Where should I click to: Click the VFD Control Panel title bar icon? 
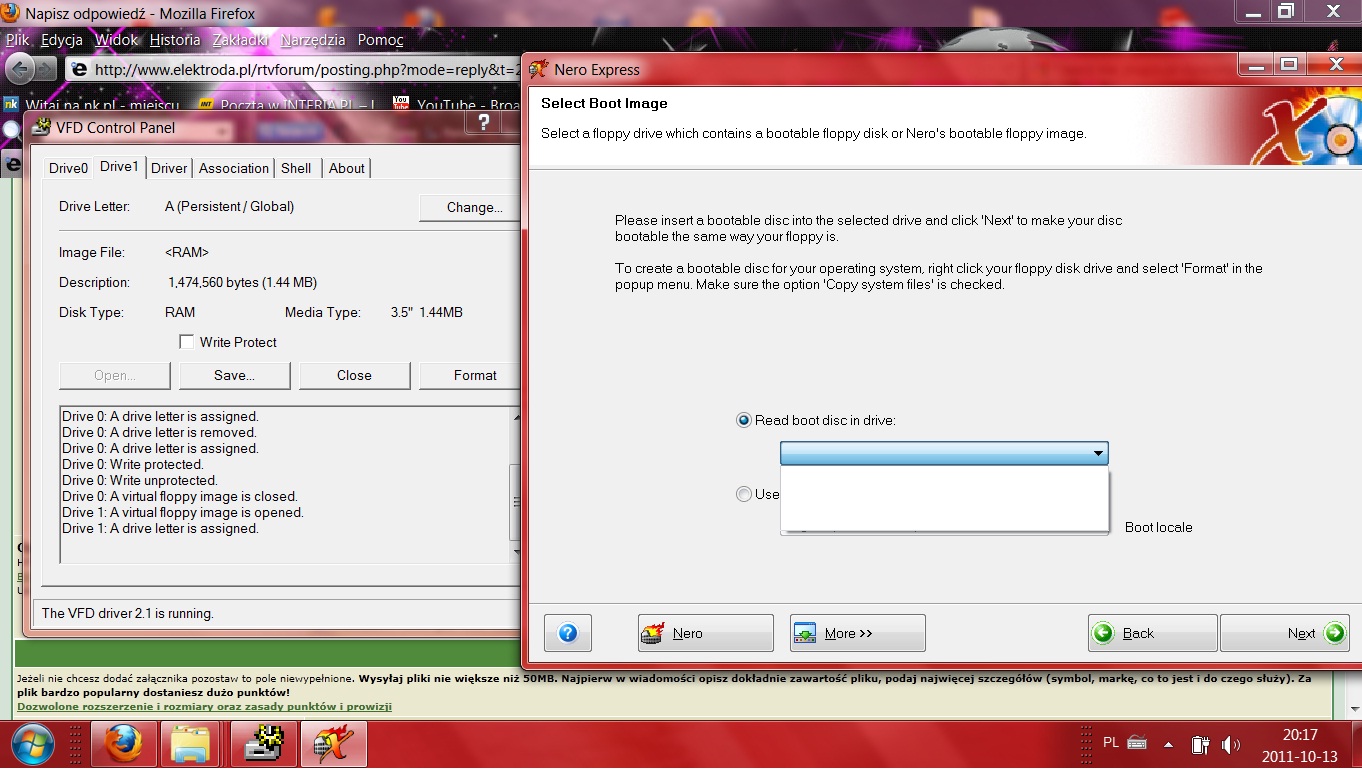42,127
